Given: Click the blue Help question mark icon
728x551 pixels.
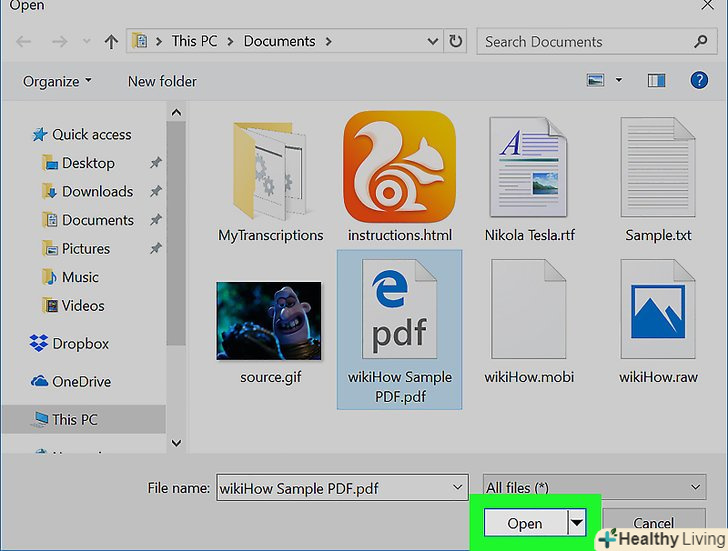Looking at the screenshot, I should click(x=699, y=80).
